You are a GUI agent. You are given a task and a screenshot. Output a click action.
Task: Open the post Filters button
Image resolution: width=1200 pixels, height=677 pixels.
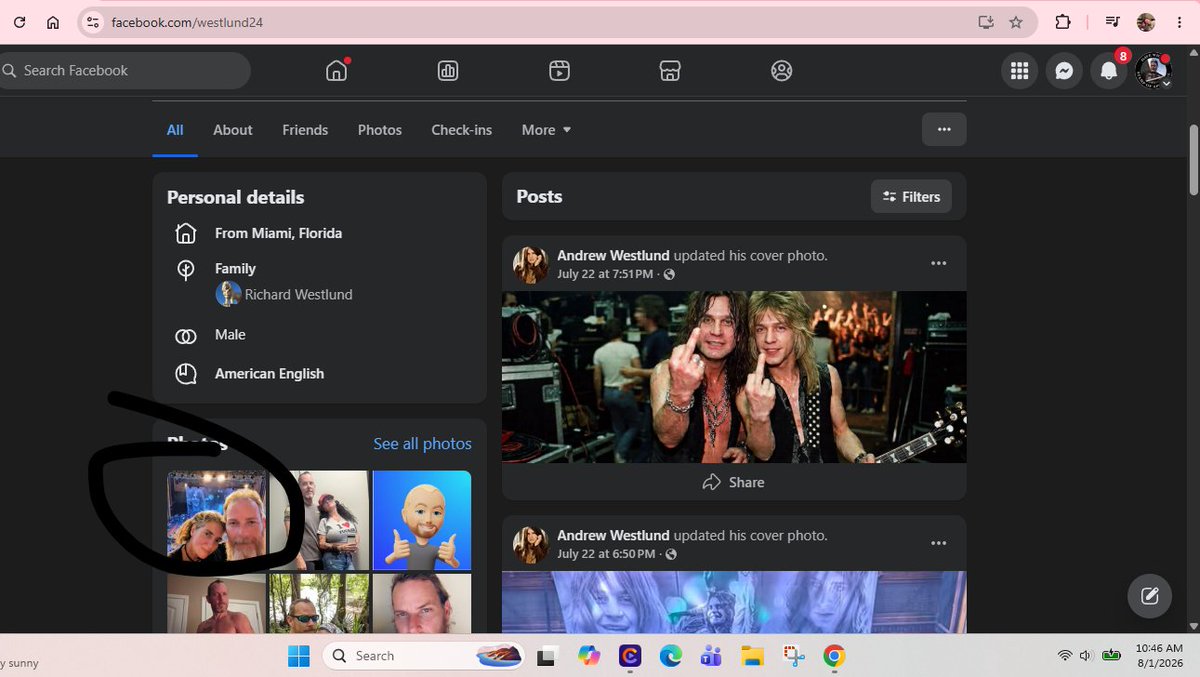(x=911, y=197)
